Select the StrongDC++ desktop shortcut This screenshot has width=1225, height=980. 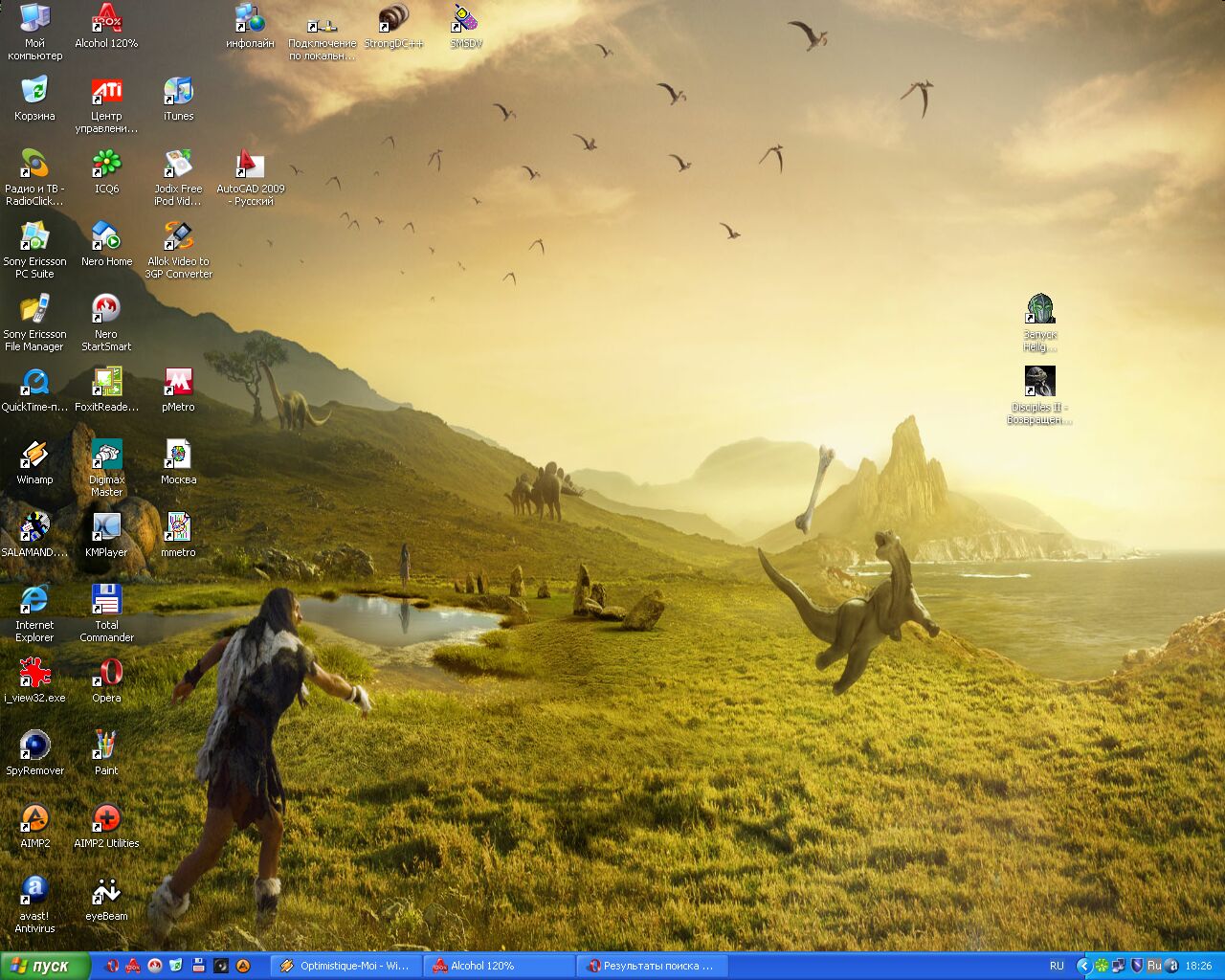point(393,26)
